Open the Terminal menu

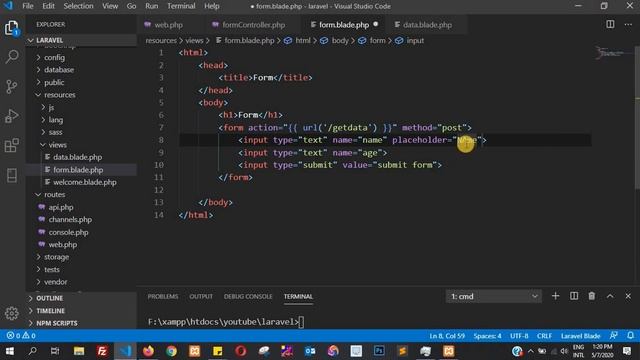click(x=181, y=6)
